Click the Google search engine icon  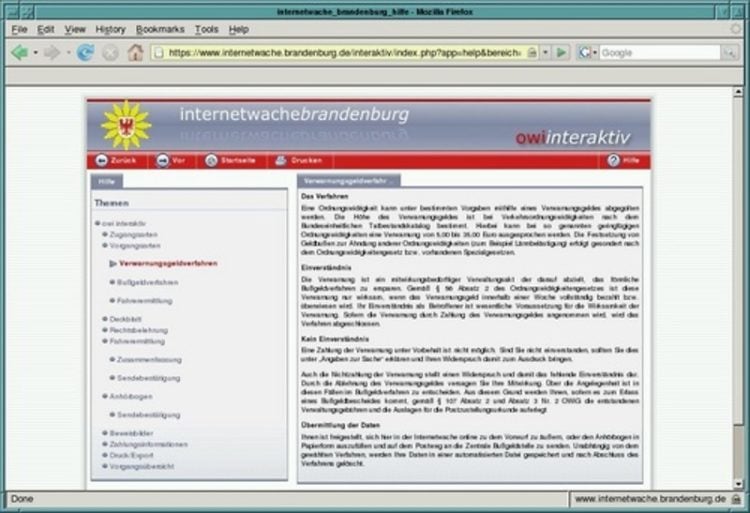click(585, 52)
